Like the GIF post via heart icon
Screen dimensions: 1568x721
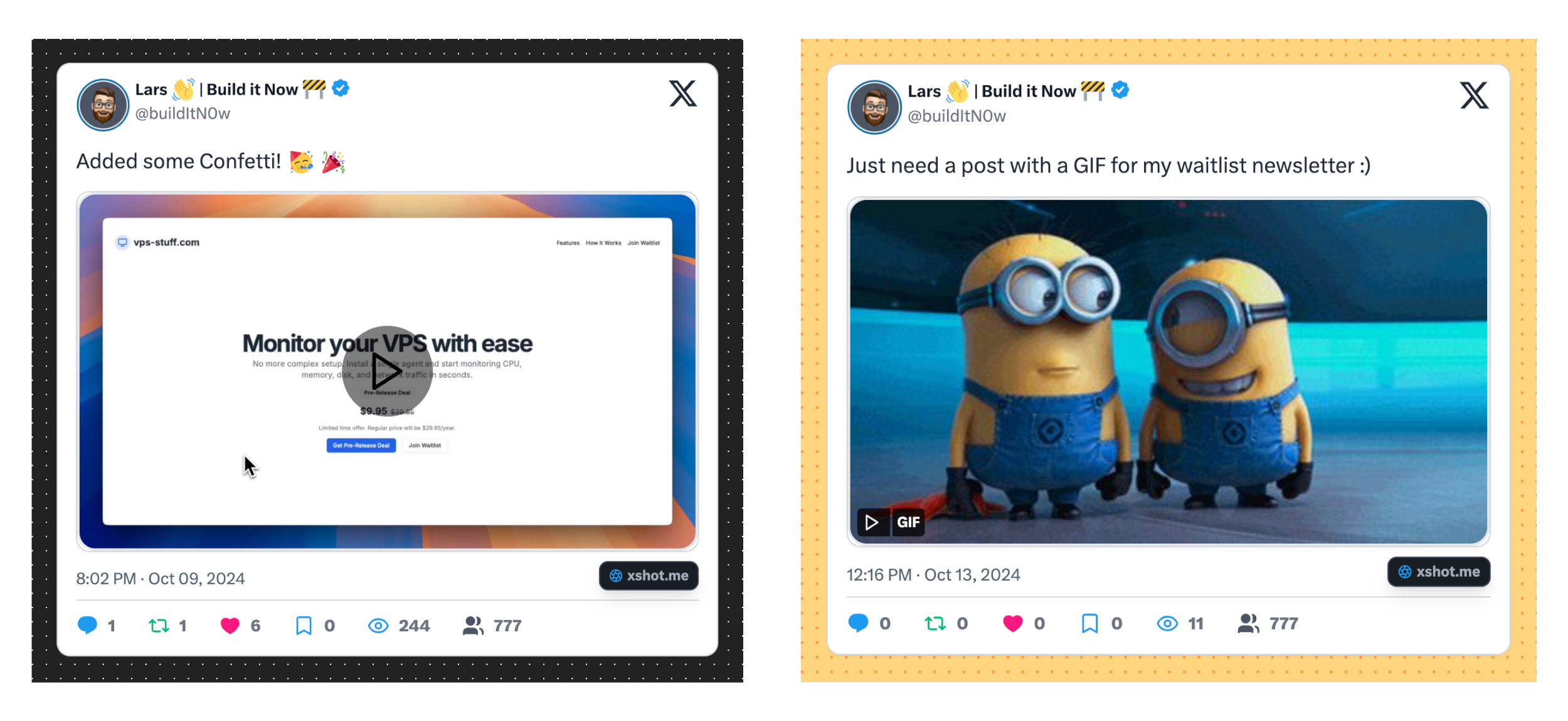point(1012,623)
